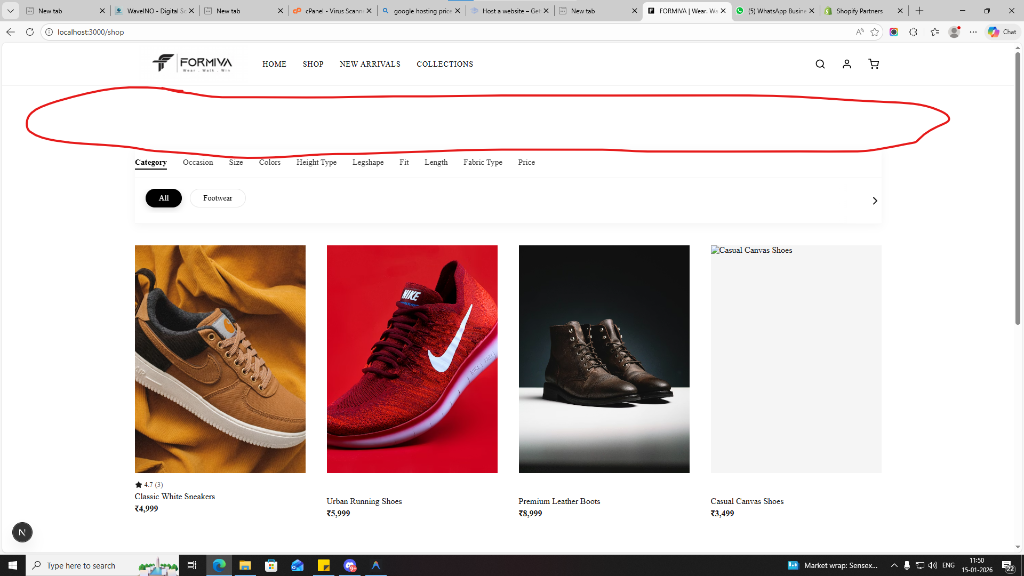
Task: Open the browser tab list dropdown
Action: point(11,10)
